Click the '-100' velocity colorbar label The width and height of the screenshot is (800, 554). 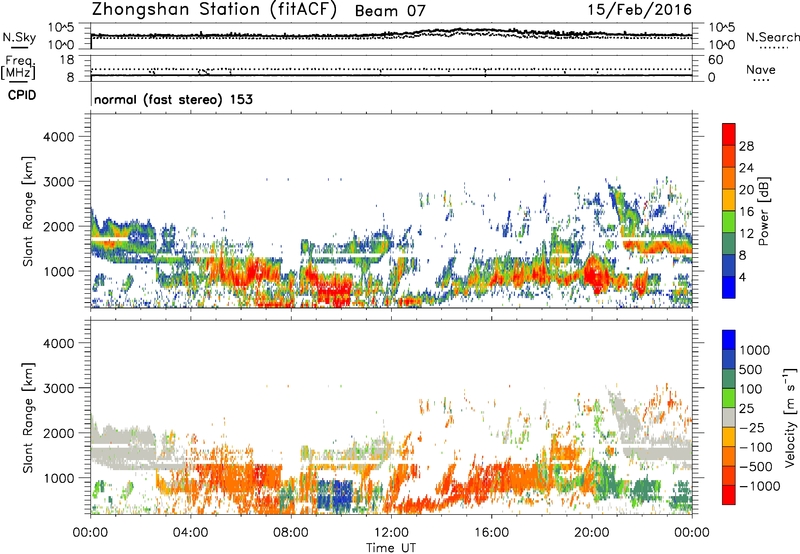click(x=756, y=447)
